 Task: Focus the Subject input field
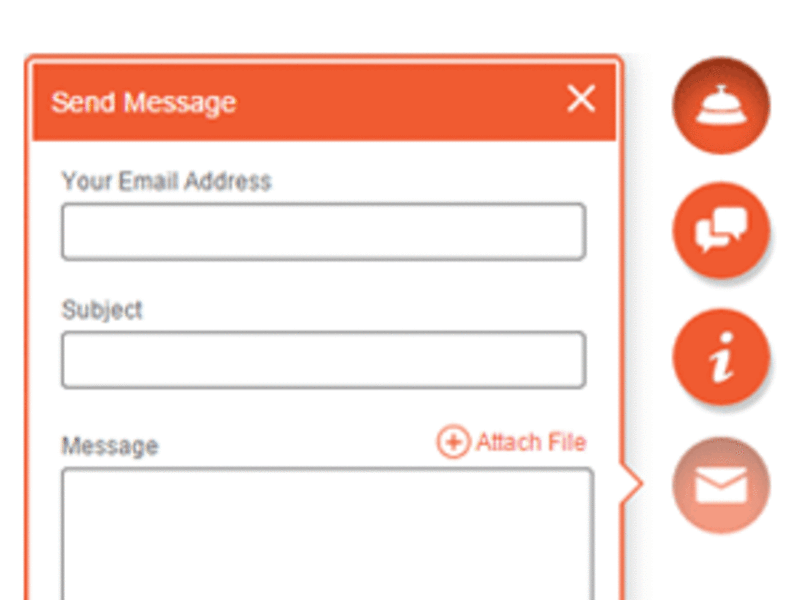click(323, 360)
